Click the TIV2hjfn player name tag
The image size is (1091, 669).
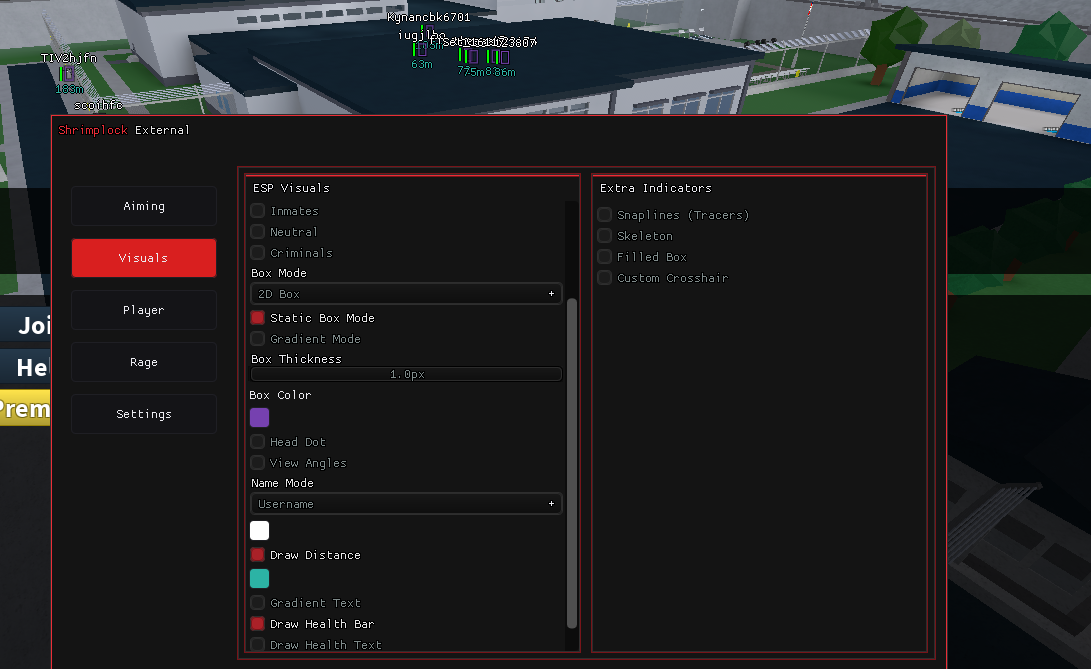[69, 58]
